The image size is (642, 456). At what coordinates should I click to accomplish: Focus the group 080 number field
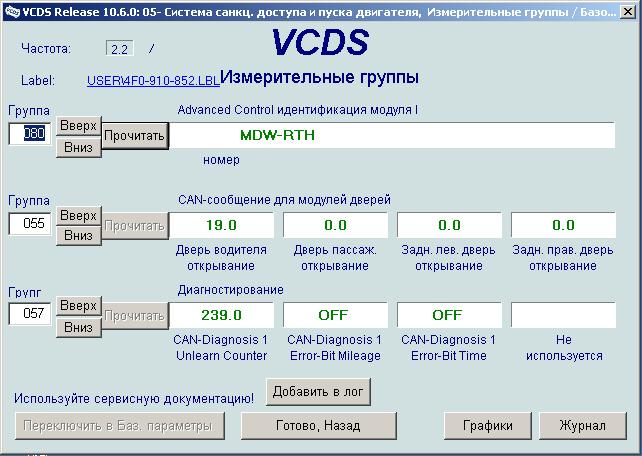[28, 135]
